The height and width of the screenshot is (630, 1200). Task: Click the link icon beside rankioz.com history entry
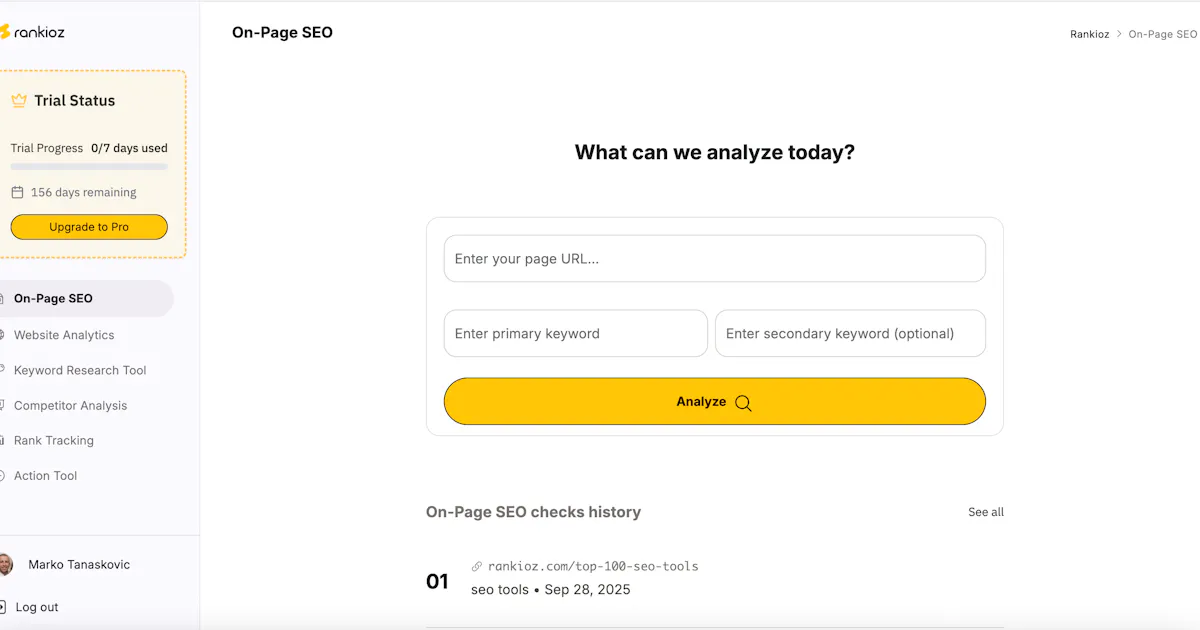[x=477, y=566]
